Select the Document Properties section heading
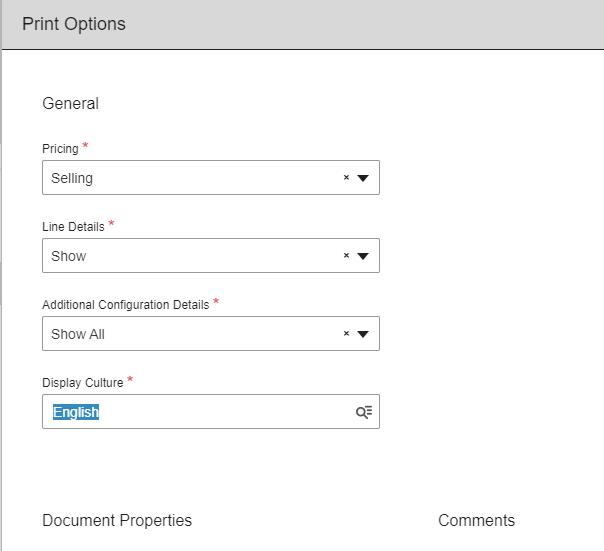Screen dimensions: 604x551 click(x=117, y=520)
